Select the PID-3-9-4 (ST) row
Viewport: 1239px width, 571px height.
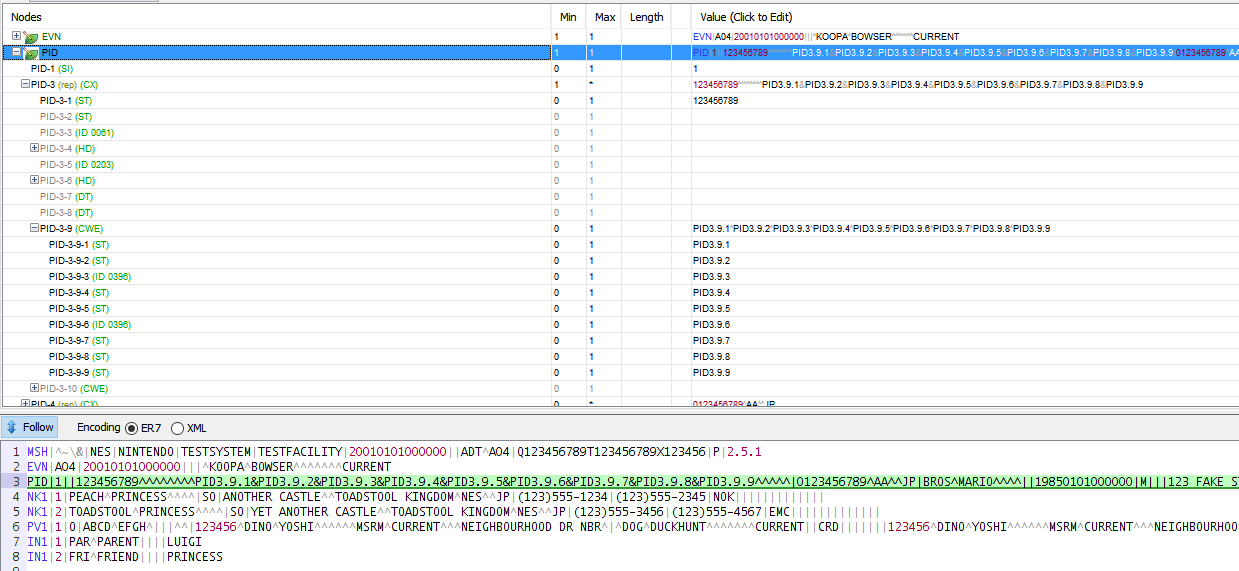tap(275, 293)
